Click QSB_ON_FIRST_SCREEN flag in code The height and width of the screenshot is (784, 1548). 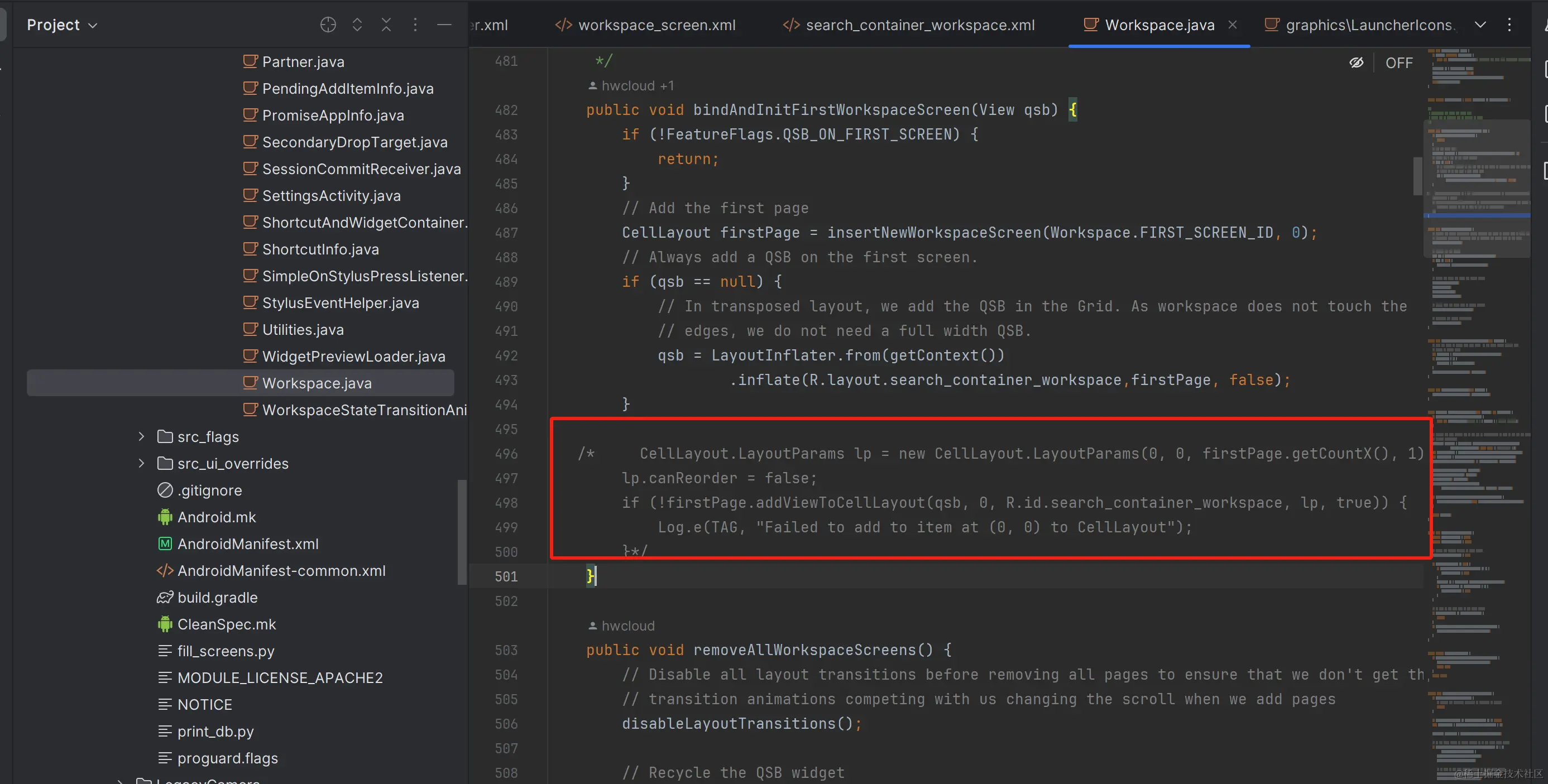tap(871, 134)
